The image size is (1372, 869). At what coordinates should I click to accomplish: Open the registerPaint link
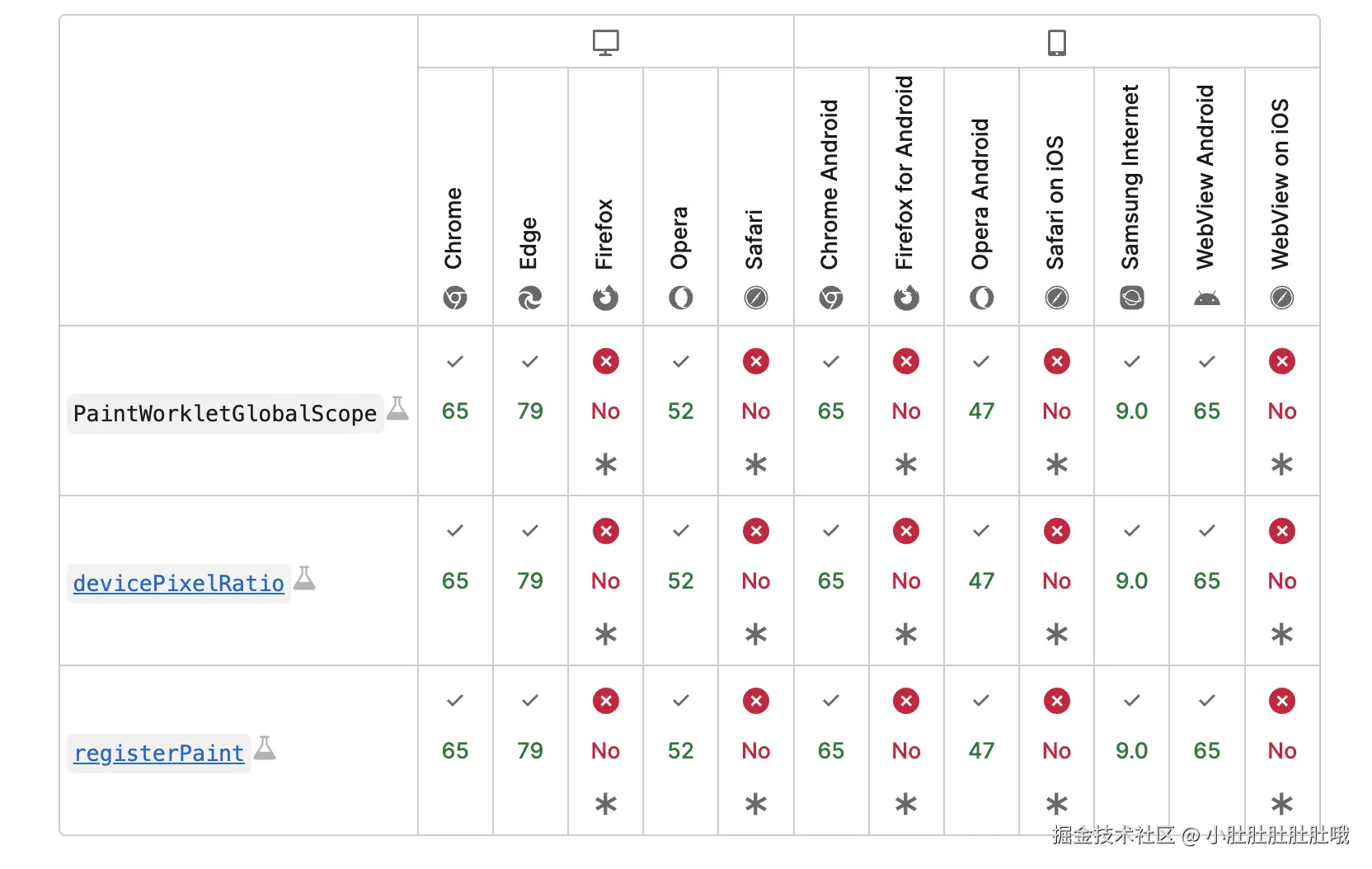click(x=159, y=754)
